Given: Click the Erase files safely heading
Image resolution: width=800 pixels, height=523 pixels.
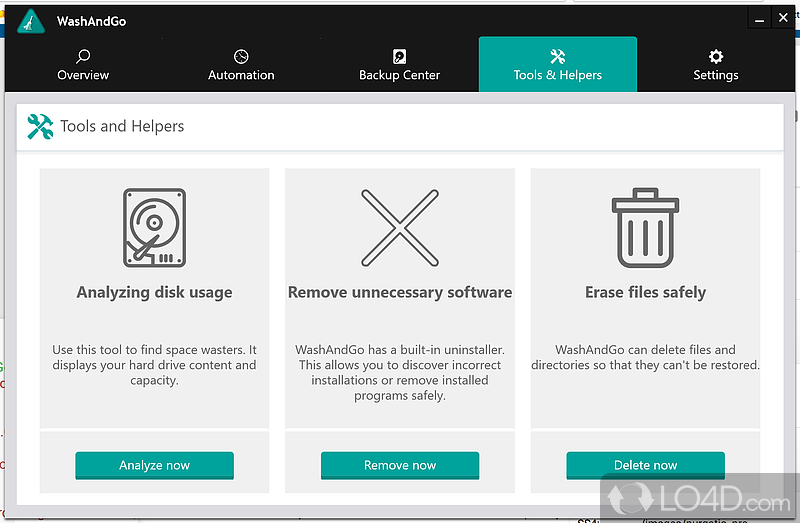Looking at the screenshot, I should tap(645, 292).
